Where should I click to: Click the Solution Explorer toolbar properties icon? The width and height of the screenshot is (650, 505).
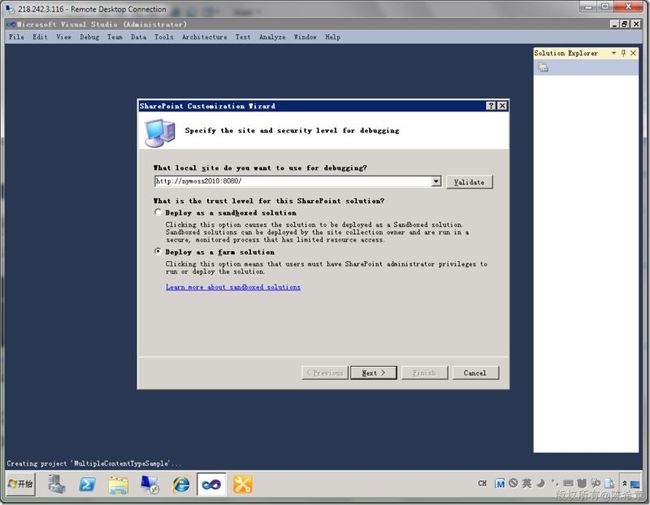pos(543,67)
